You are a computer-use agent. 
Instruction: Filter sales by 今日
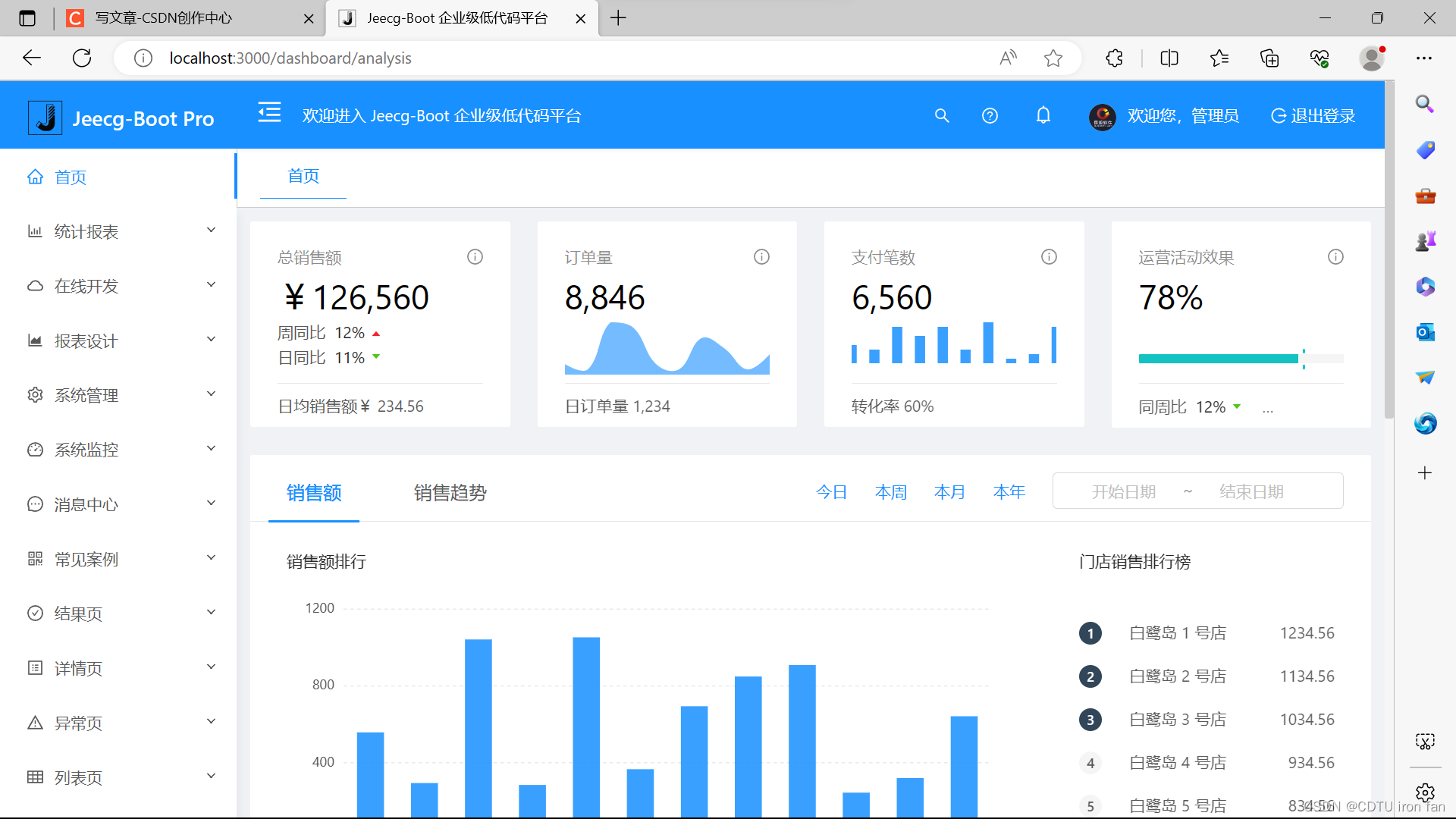[x=831, y=492]
